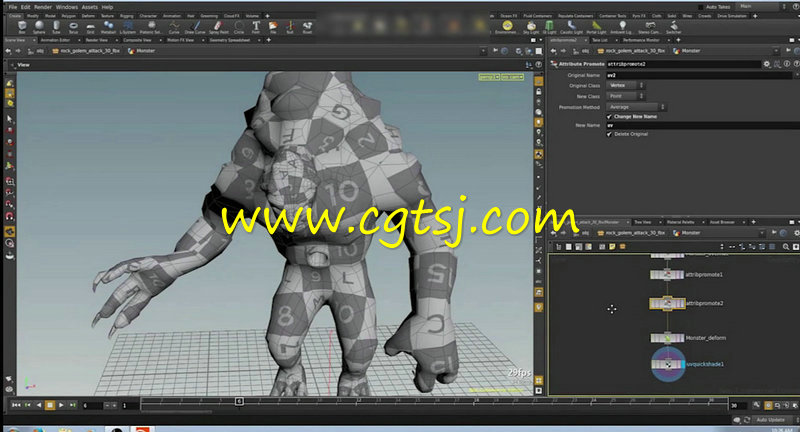Open parameter gear menu for attribpromote2
This screenshot has width=800, height=432.
coord(766,64)
